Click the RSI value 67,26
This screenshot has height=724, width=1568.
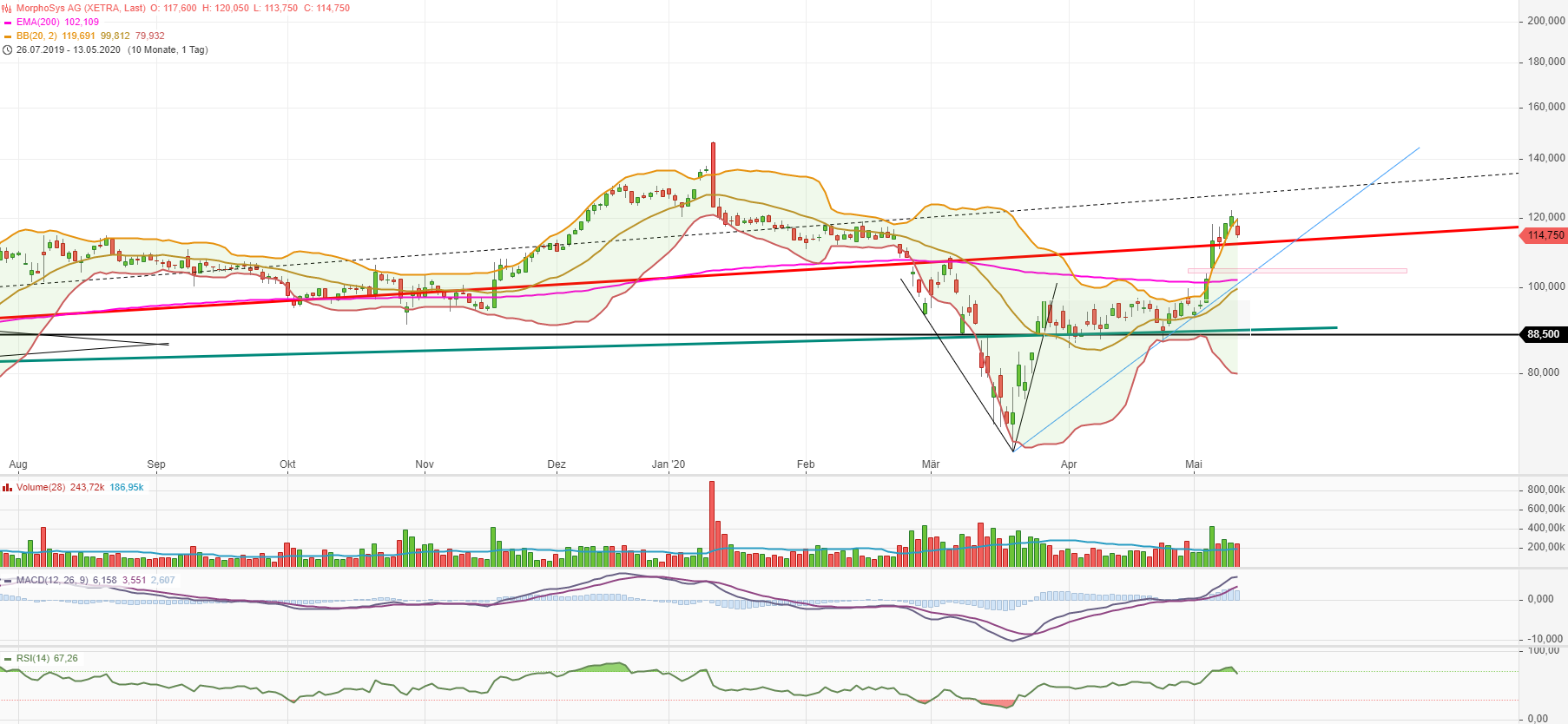66,658
